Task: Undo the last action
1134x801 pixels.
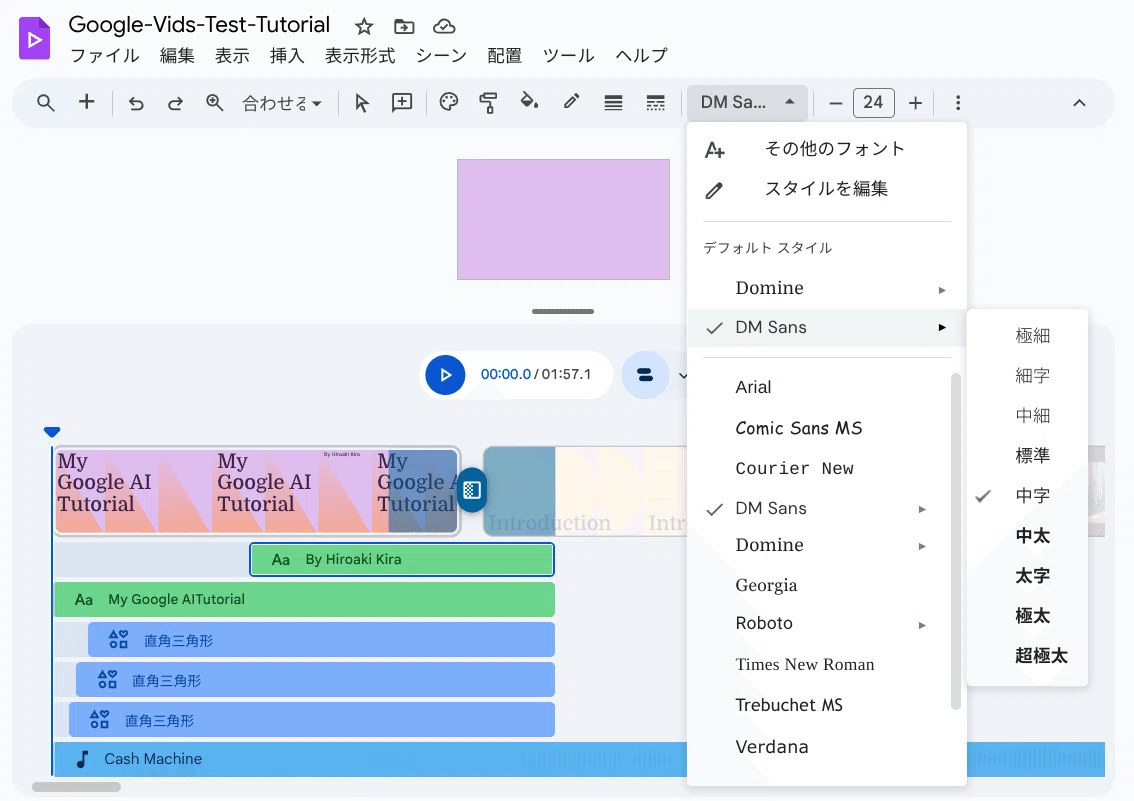Action: [x=136, y=103]
